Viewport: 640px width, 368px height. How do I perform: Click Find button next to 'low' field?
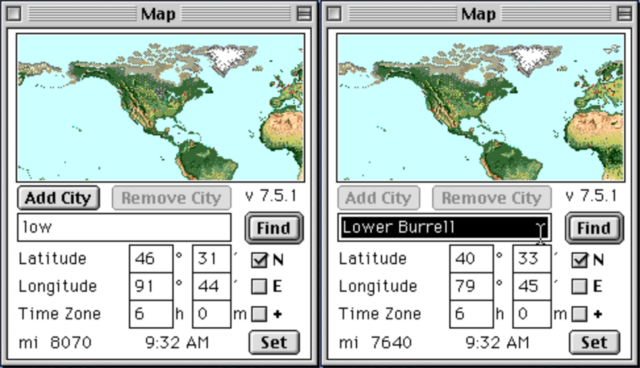[x=274, y=228]
